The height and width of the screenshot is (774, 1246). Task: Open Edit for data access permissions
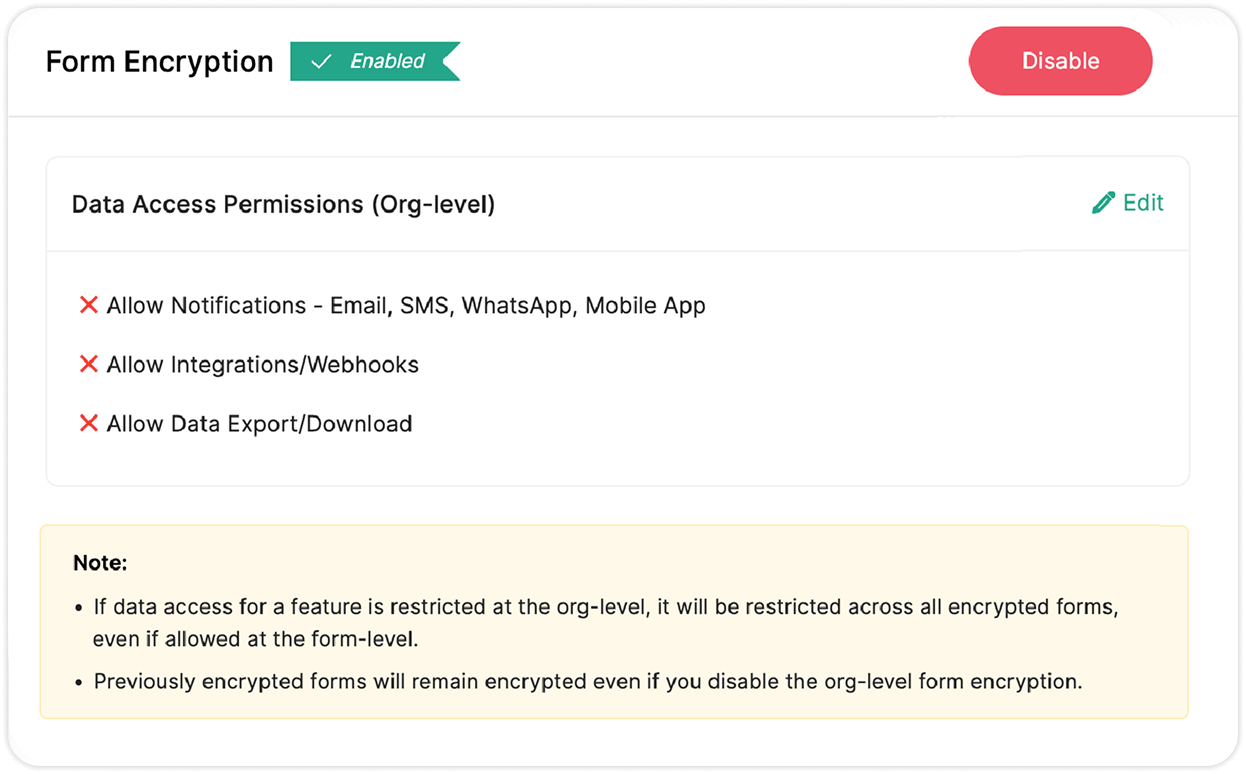(x=1128, y=203)
